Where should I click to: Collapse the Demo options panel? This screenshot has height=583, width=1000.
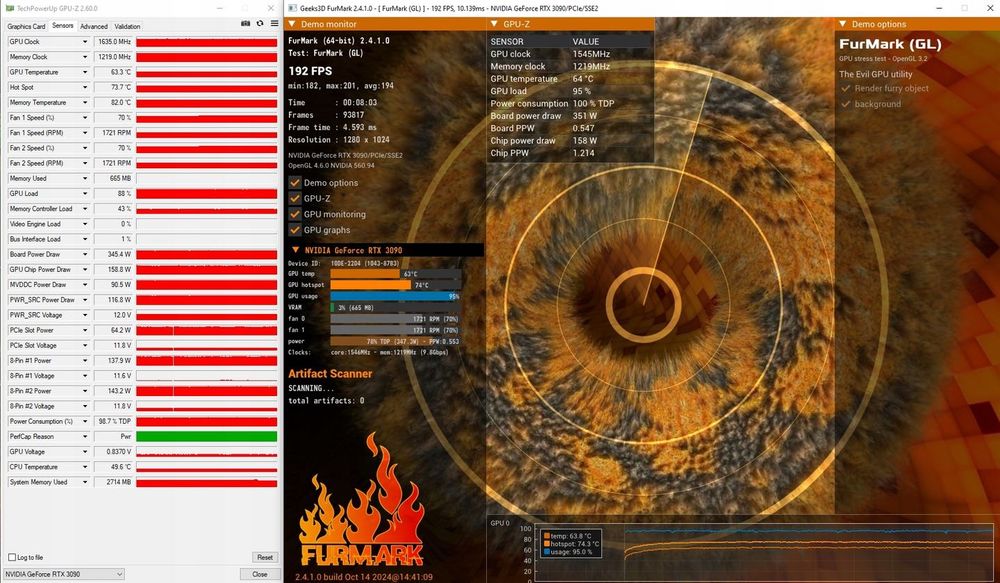point(842,24)
